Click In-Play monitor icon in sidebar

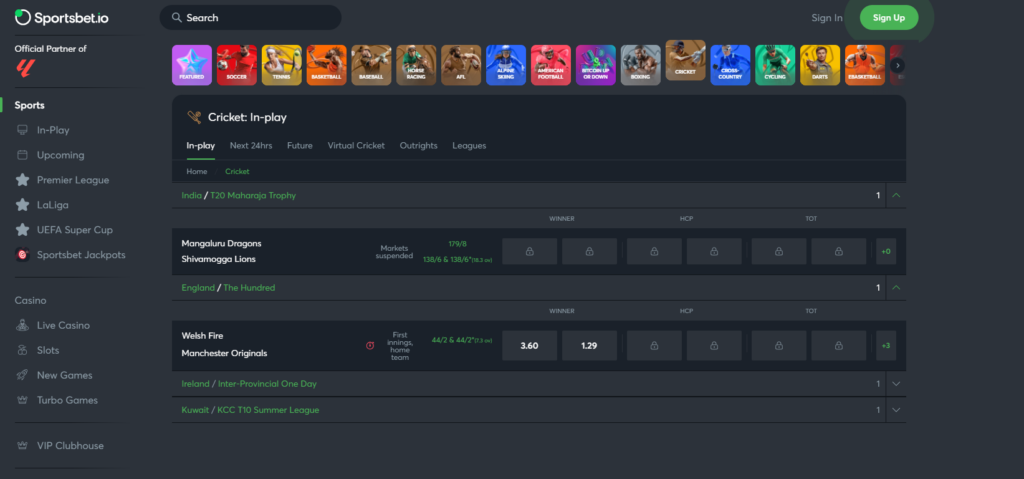(x=22, y=130)
